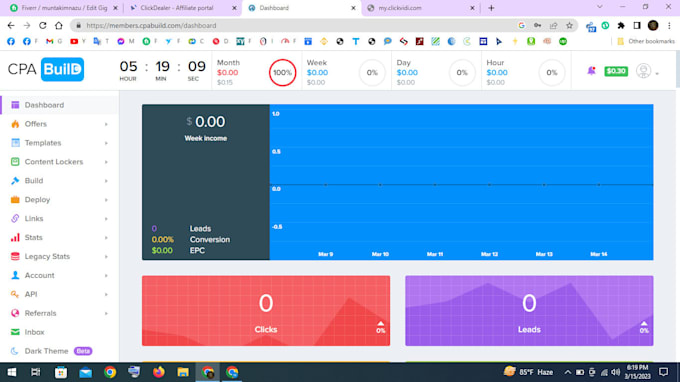This screenshot has width=680, height=382.
Task: Click the Day 0% progress circle
Action: 462,72
